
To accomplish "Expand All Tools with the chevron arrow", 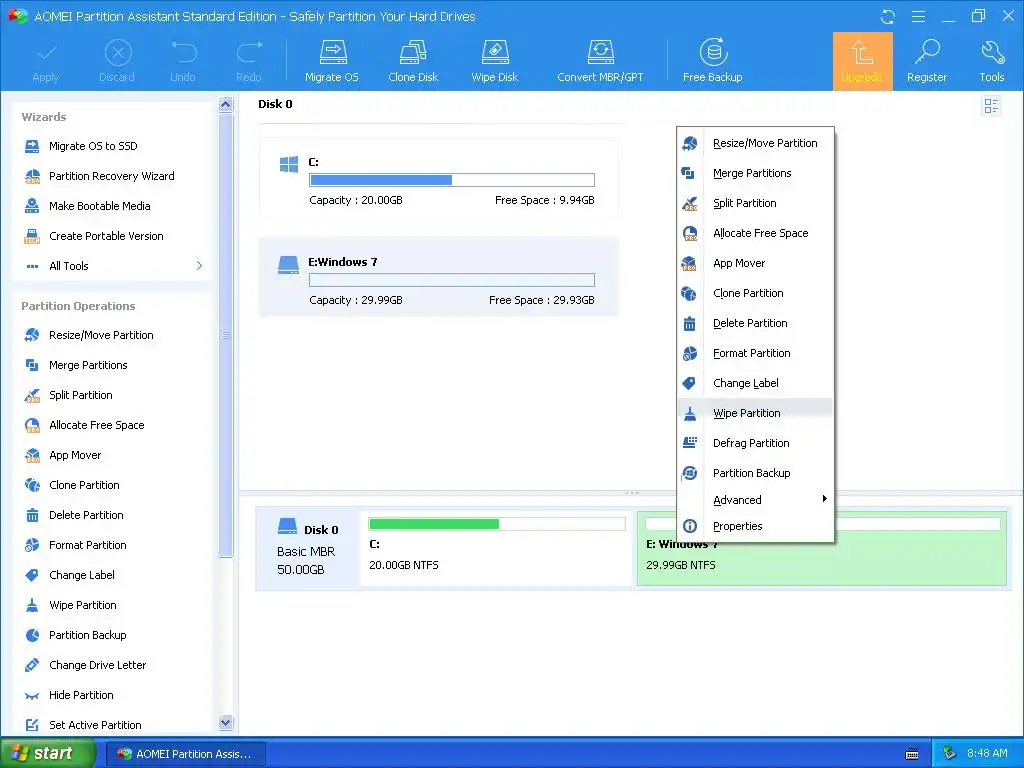I will (199, 266).
